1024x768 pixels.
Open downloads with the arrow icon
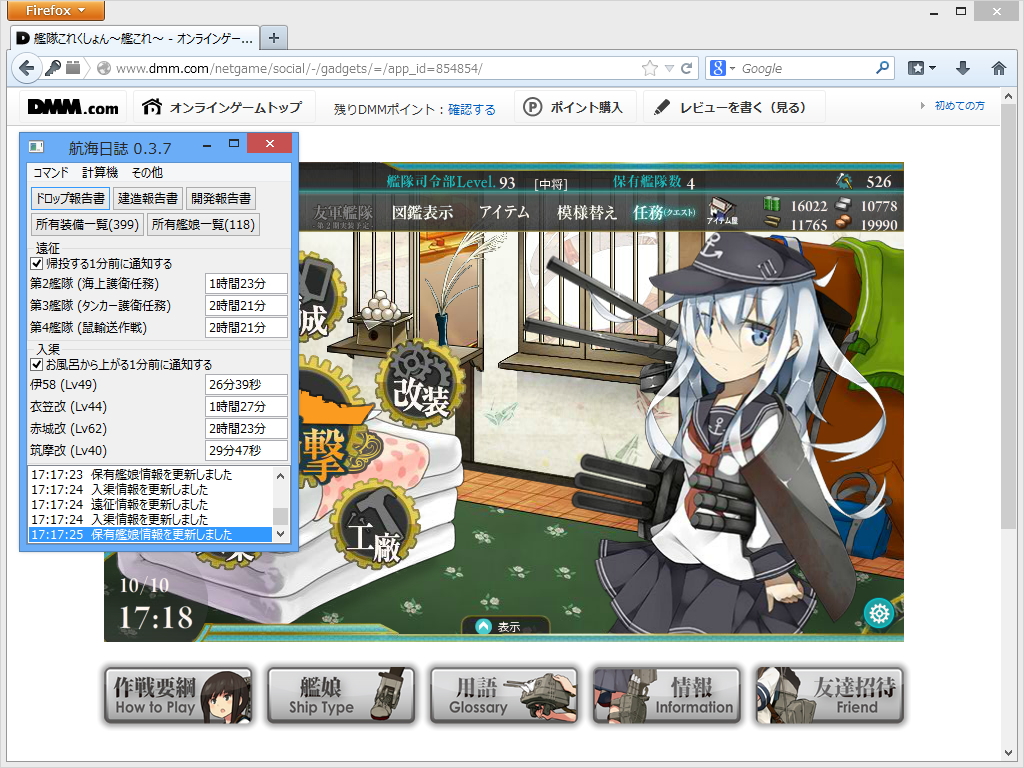[x=962, y=68]
